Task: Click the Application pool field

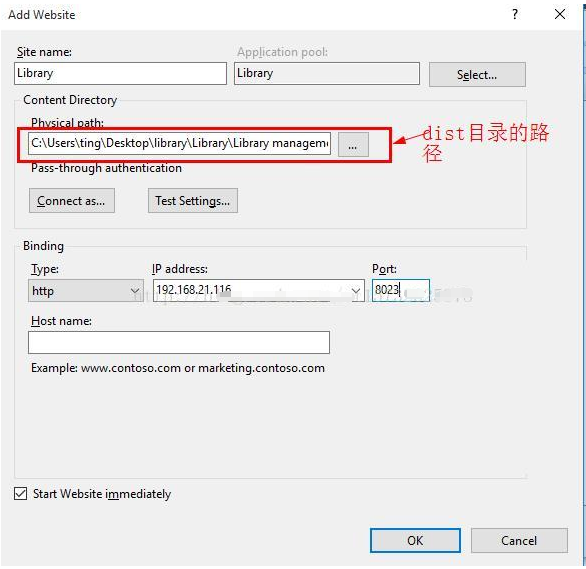Action: click(x=327, y=73)
